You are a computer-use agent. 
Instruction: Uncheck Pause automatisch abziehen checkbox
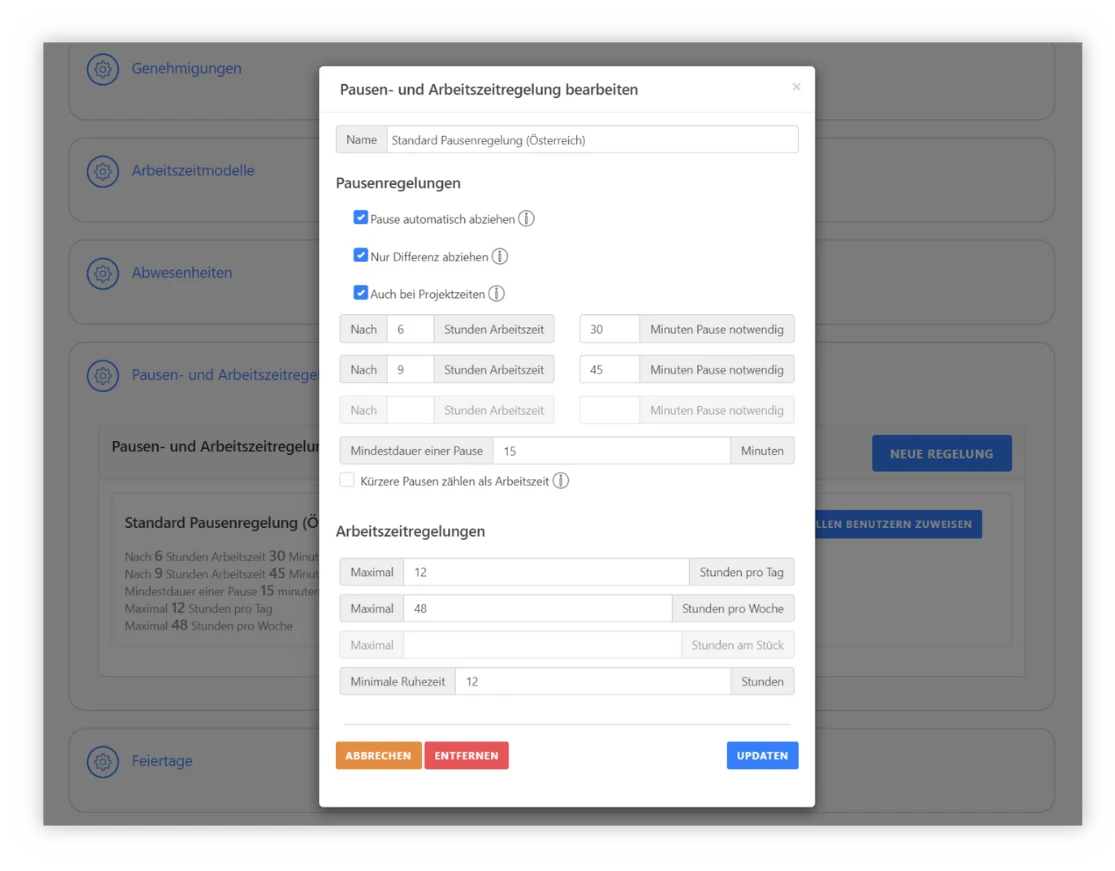[x=361, y=218]
